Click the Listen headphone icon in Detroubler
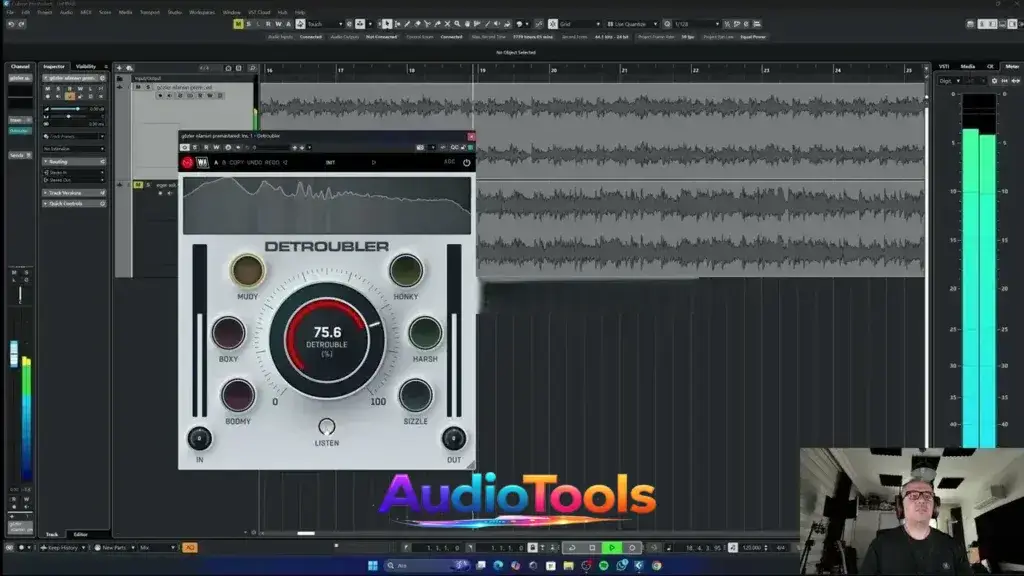1024x576 pixels. (327, 427)
